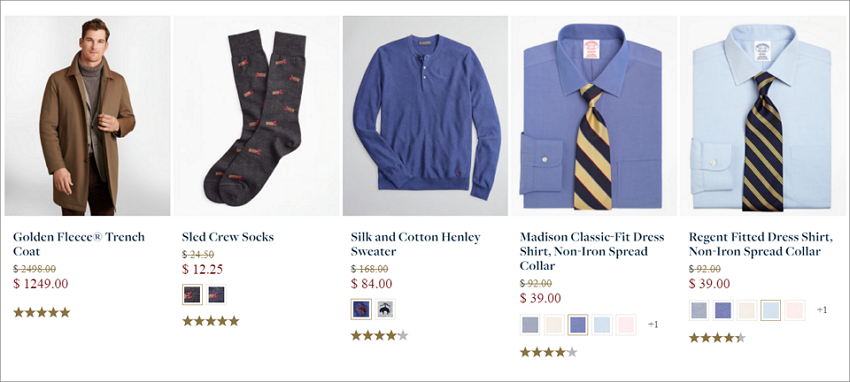850x382 pixels.
Task: Open the Golden Fleece Trench Coat product image
Action: 87,116
